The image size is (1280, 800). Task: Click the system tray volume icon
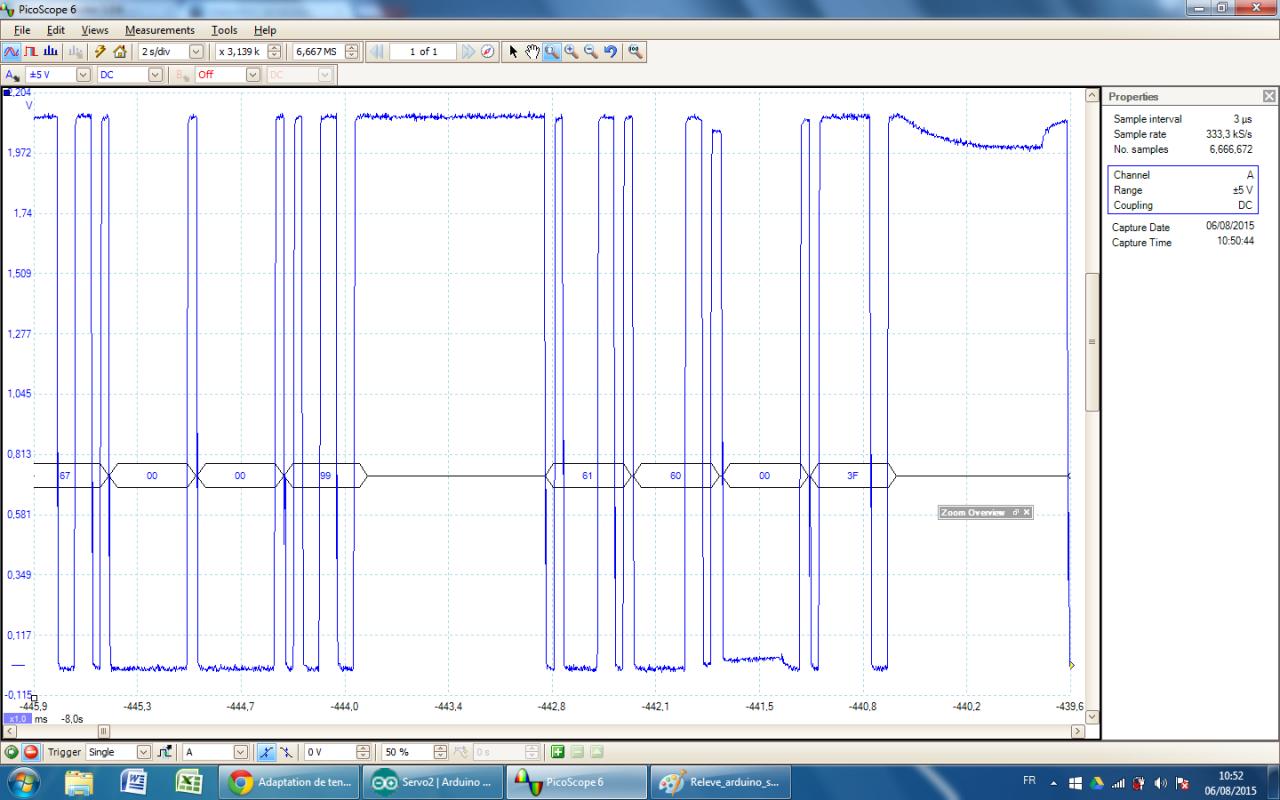1161,782
